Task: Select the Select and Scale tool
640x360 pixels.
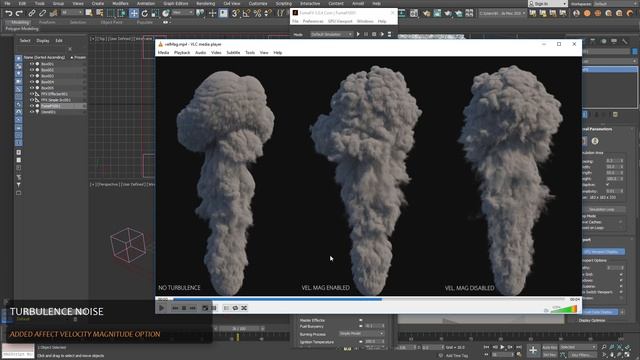Action: pyautogui.click(x=155, y=13)
